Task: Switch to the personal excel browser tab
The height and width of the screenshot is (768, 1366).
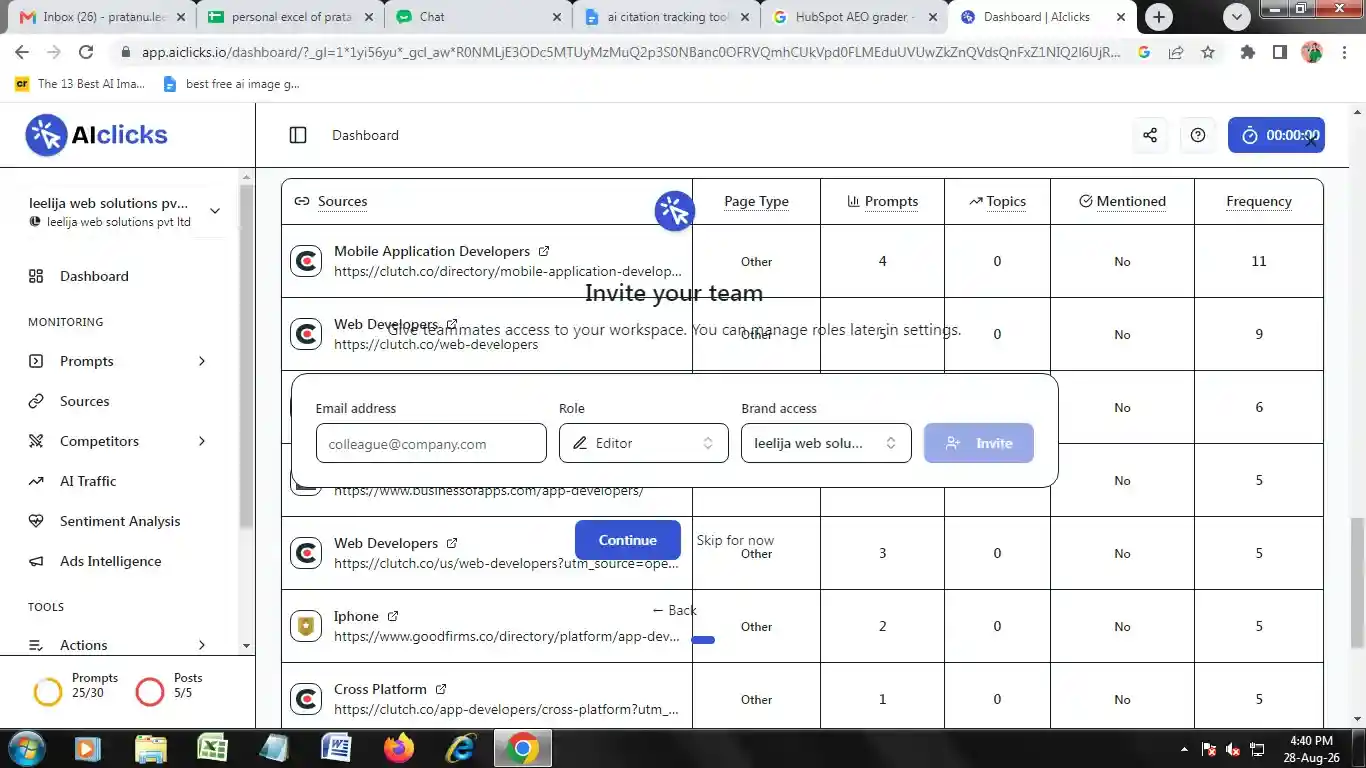Action: point(289,17)
